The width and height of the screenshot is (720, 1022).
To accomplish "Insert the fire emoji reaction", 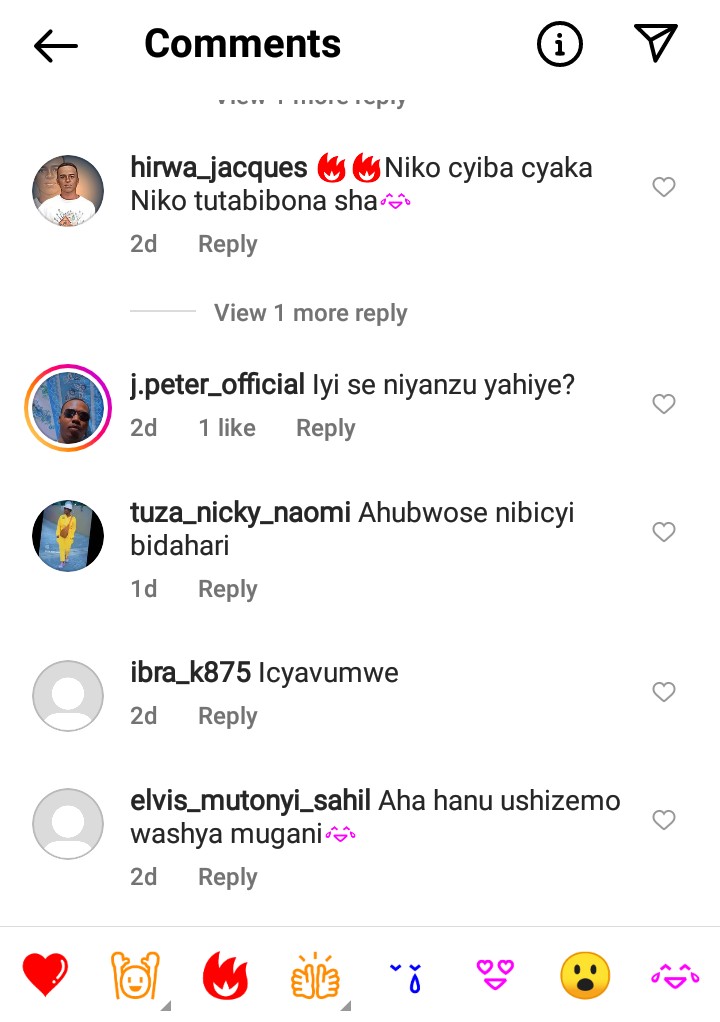I will 225,976.
